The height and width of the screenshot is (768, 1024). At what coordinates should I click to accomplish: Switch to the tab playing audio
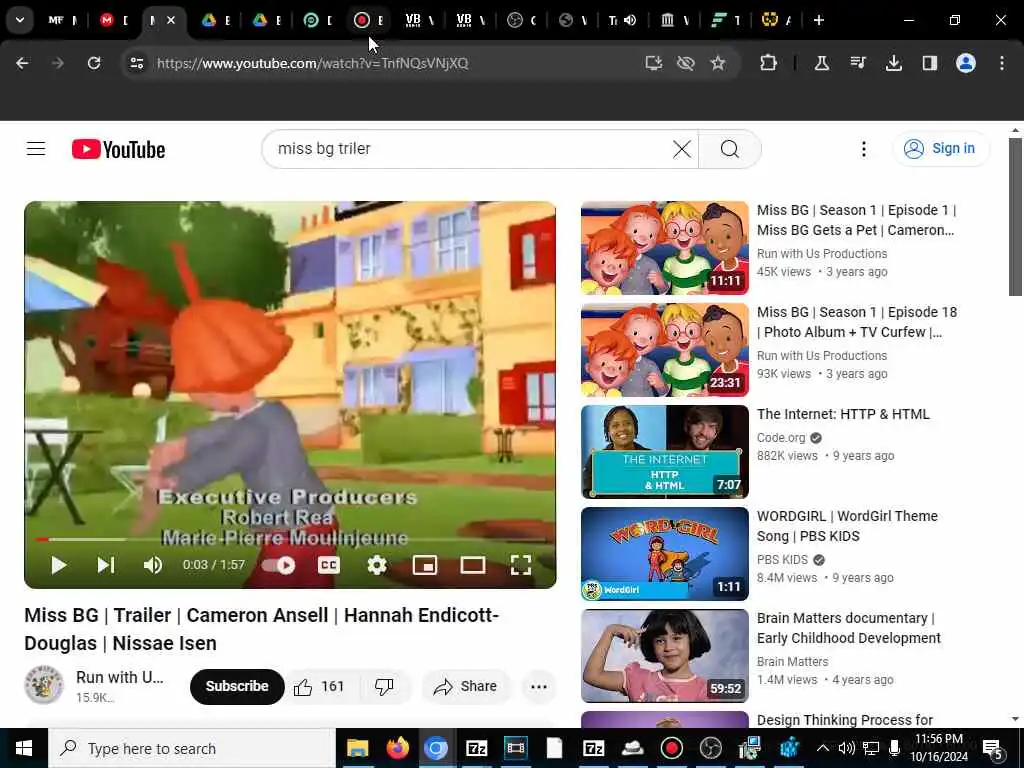tap(623, 20)
